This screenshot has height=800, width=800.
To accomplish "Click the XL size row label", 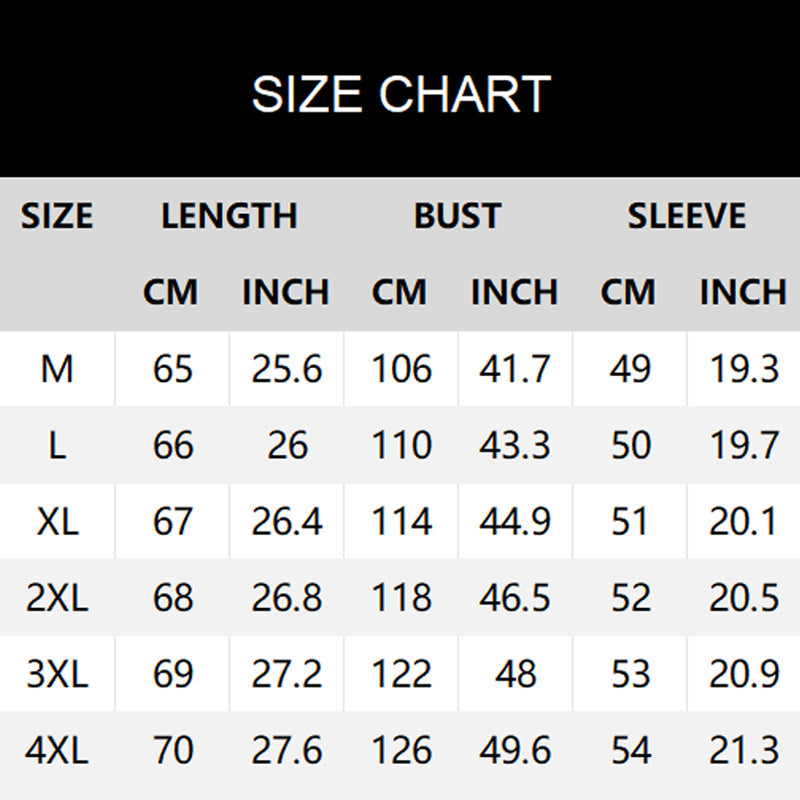I will pos(57,521).
